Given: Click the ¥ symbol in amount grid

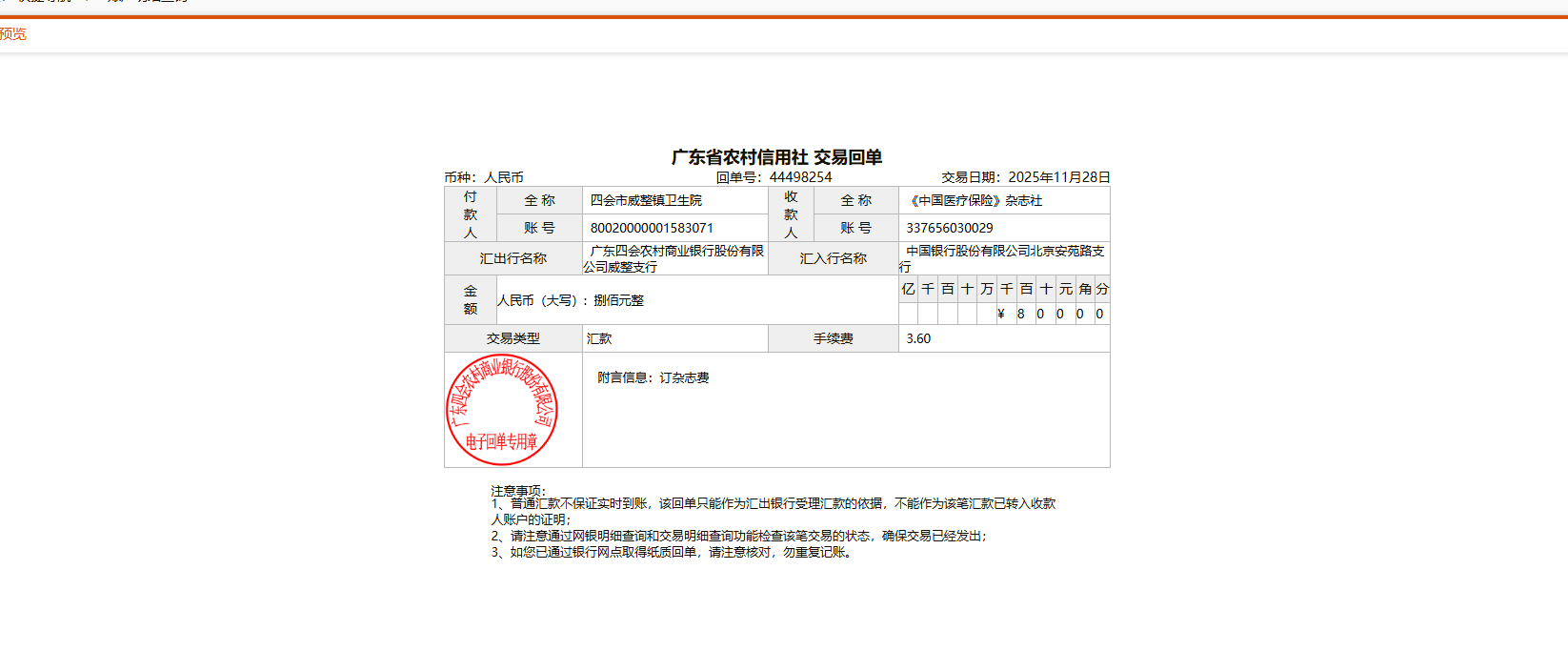Looking at the screenshot, I should 1000,314.
